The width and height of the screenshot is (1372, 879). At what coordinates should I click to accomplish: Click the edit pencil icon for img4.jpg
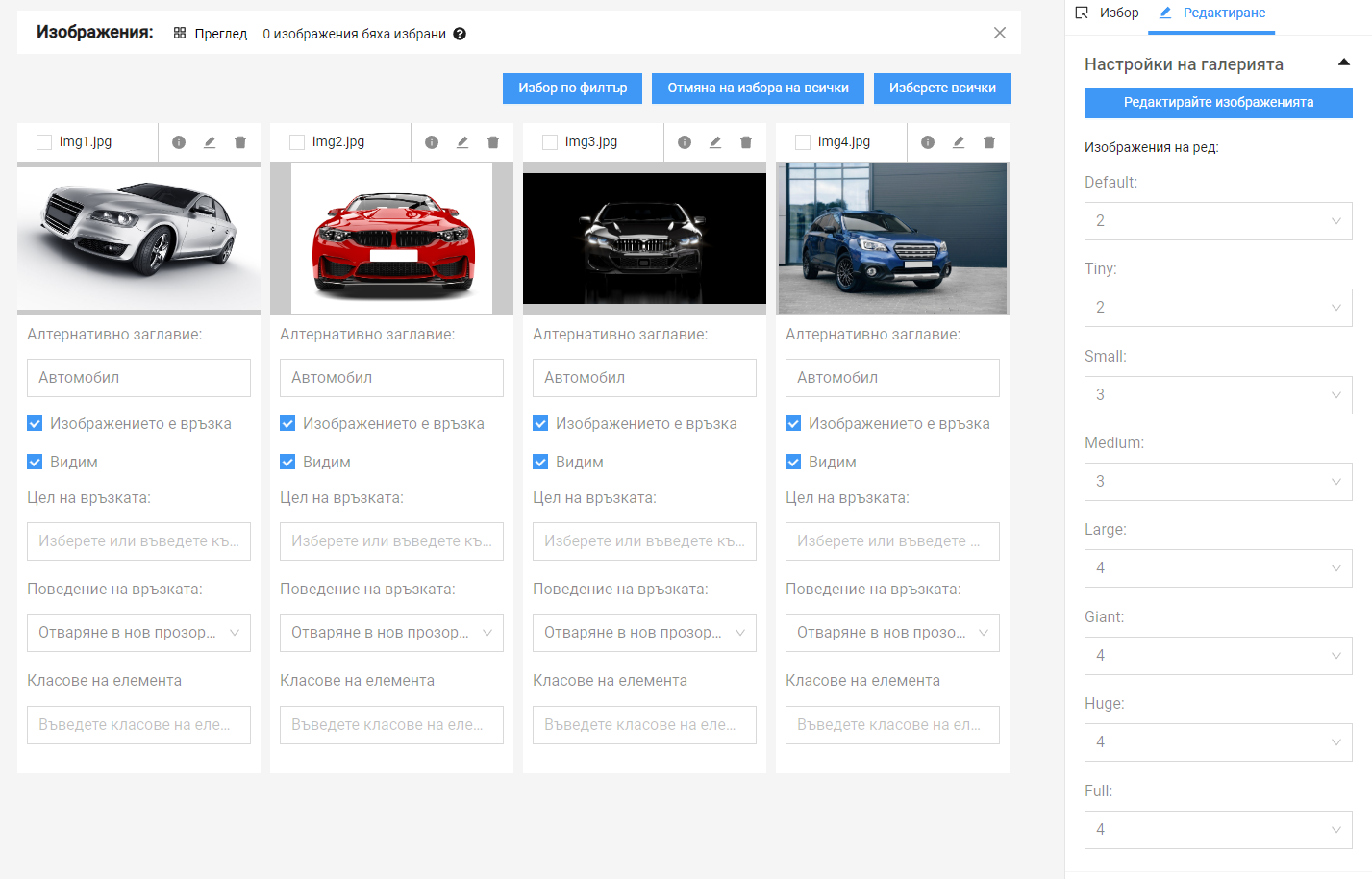click(x=959, y=142)
